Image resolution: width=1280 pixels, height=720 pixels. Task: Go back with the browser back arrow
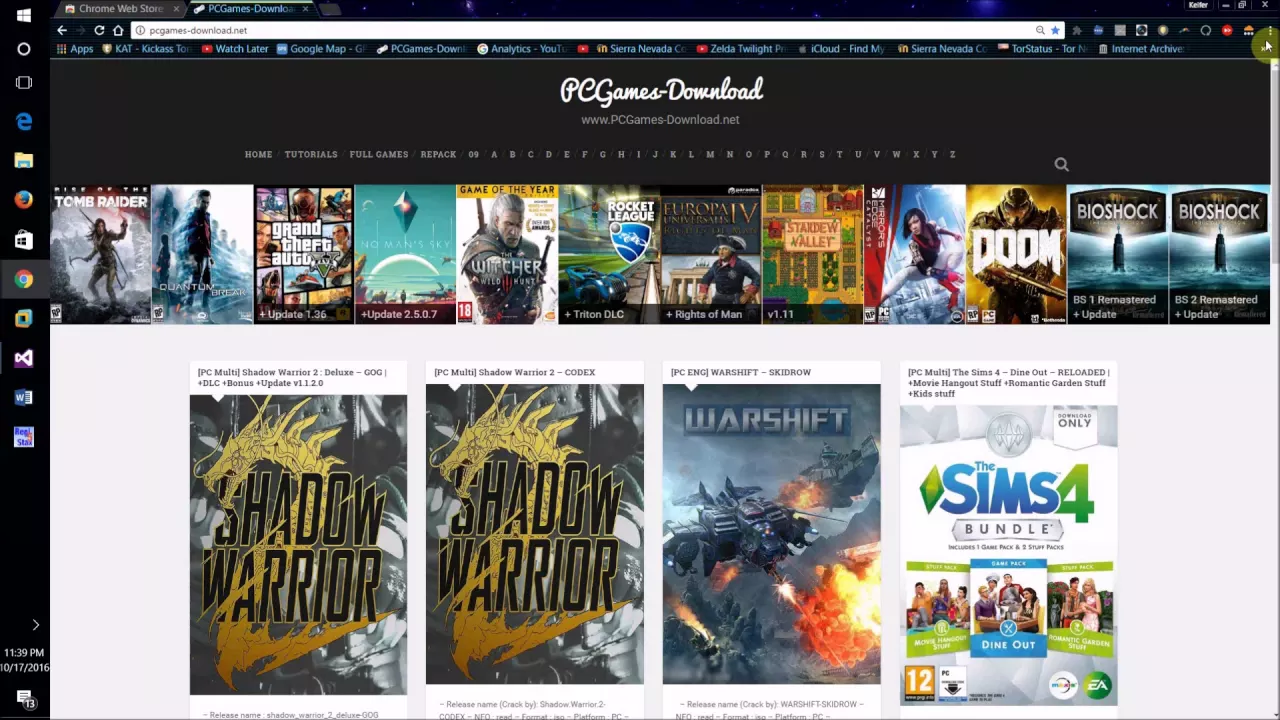(x=62, y=30)
